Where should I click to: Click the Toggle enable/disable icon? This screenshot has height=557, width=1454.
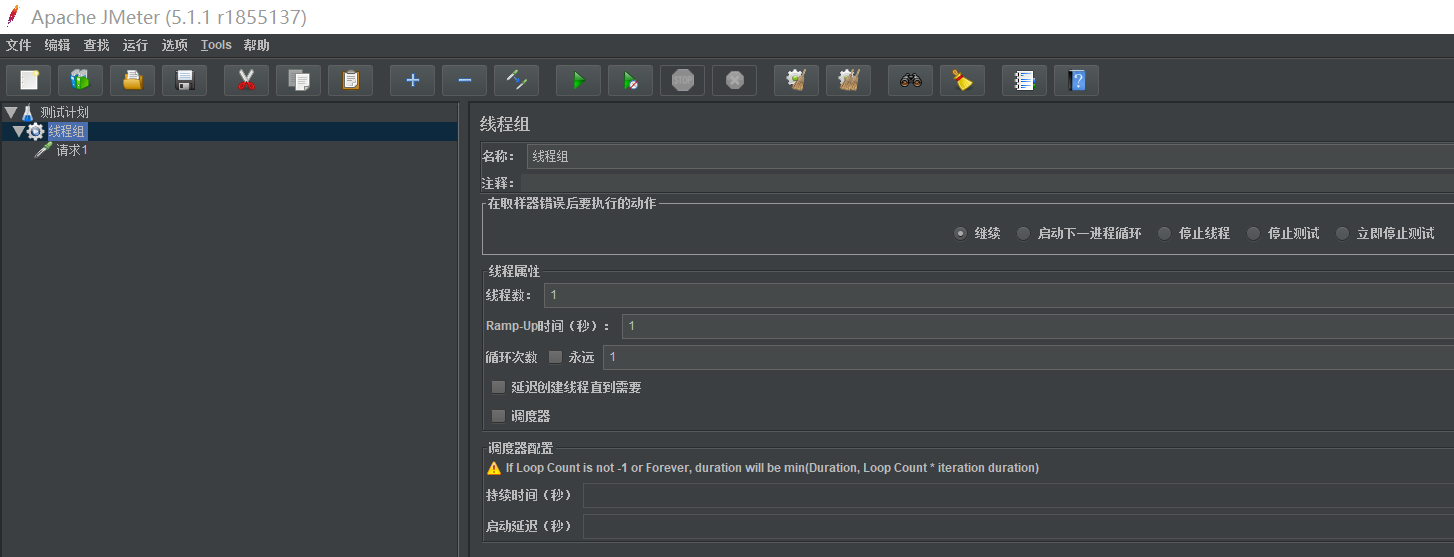click(516, 80)
